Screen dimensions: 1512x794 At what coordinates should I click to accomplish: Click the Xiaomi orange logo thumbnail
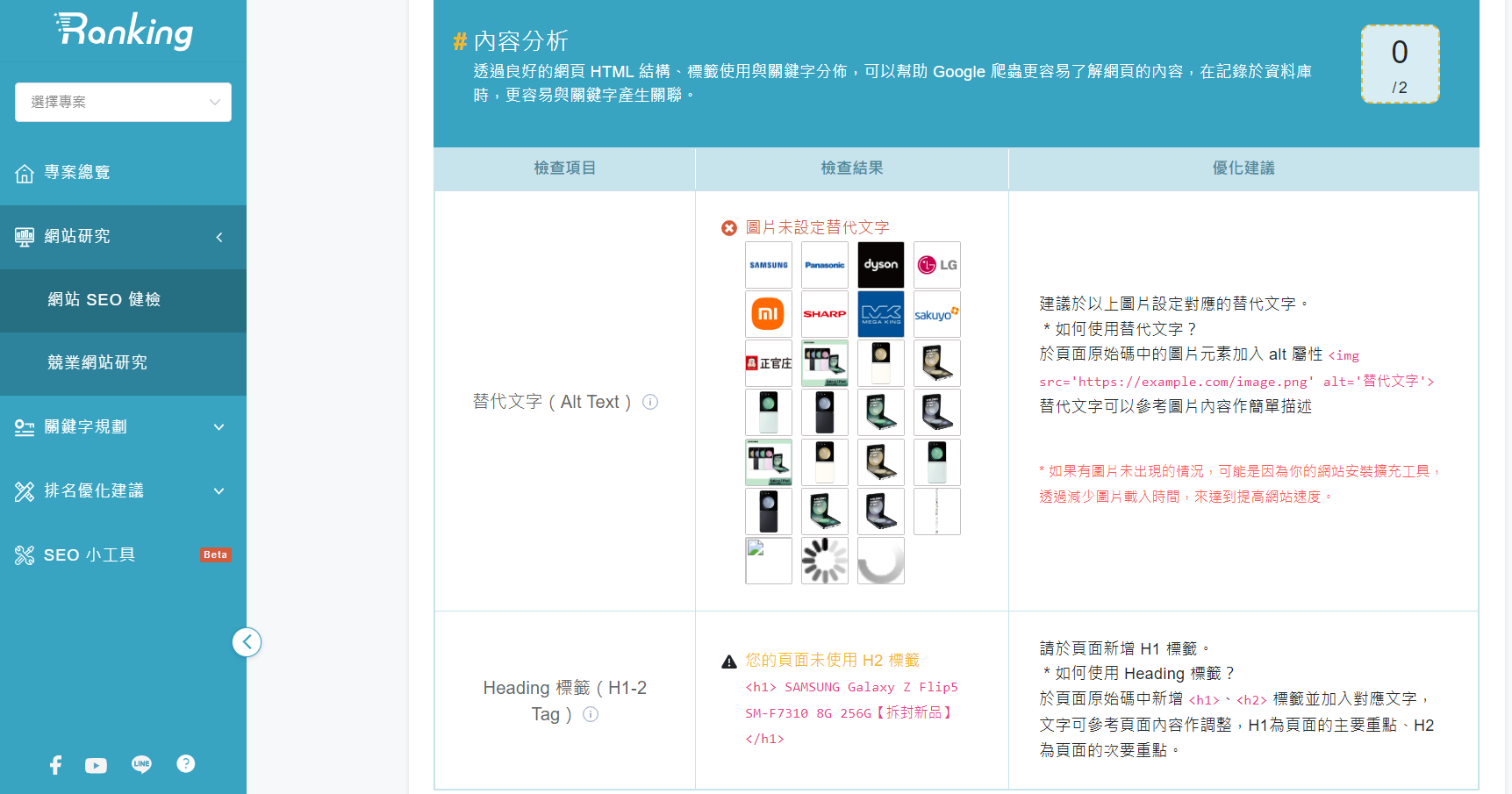[769, 314]
